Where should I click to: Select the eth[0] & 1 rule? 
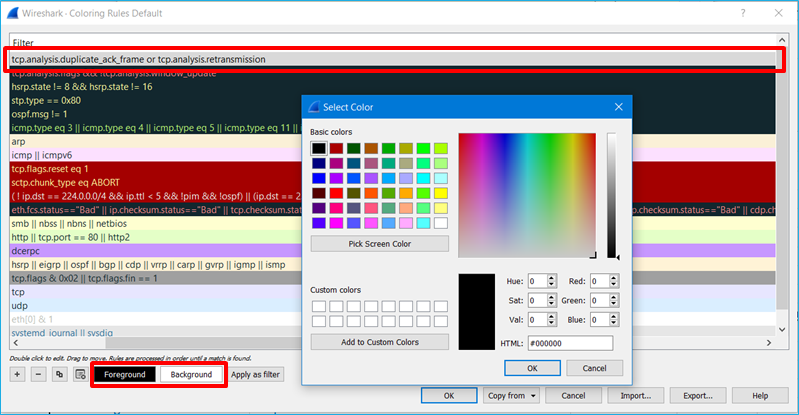click(155, 319)
